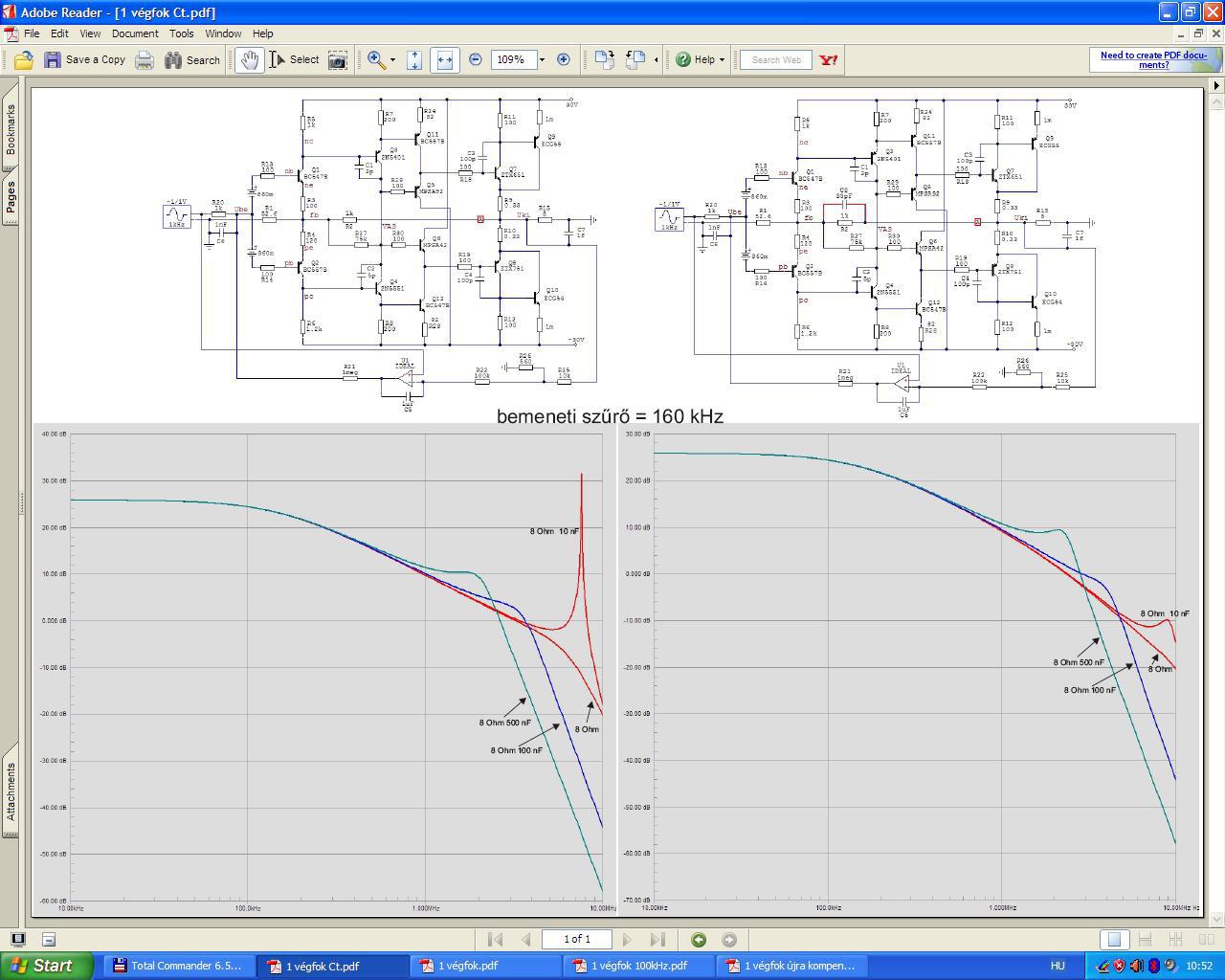Switch to Single Page layout
Image resolution: width=1225 pixels, height=980 pixels.
coord(1114,940)
